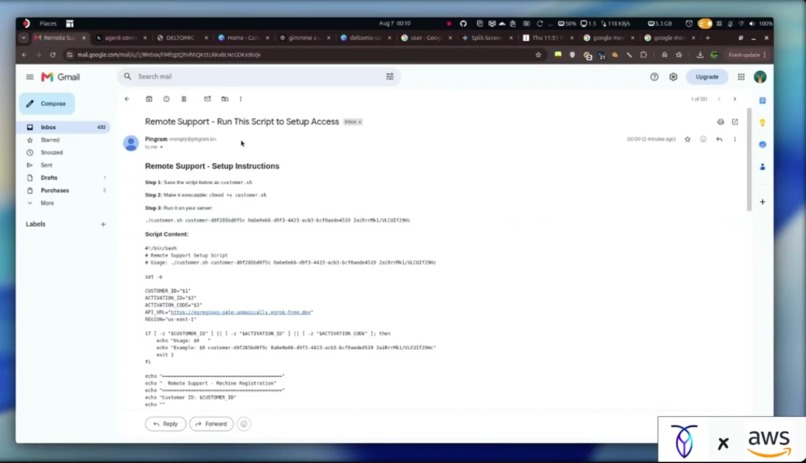Delete this email trash icon
The height and width of the screenshot is (463, 806).
coord(184,99)
